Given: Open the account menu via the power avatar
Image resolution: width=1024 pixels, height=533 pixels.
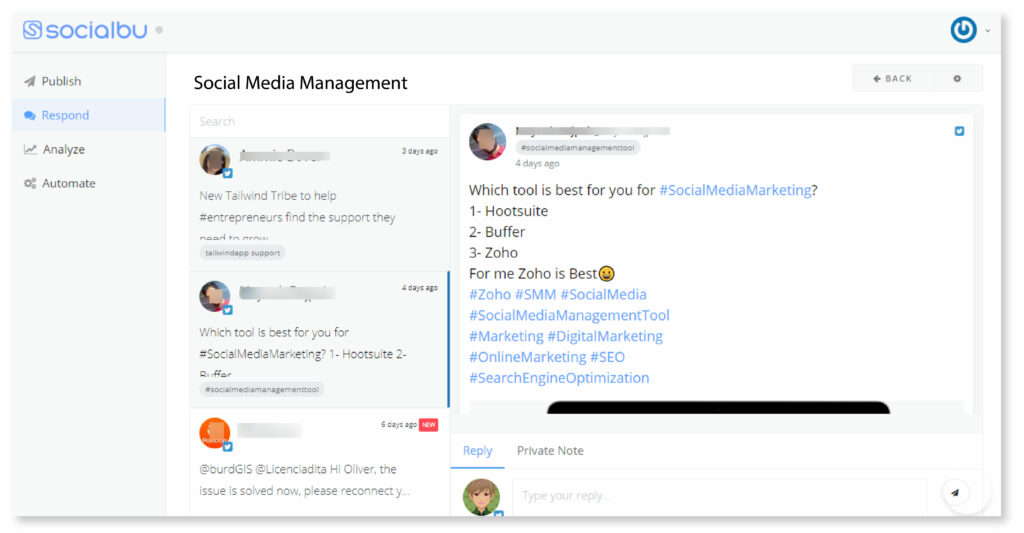Looking at the screenshot, I should coord(964,30).
